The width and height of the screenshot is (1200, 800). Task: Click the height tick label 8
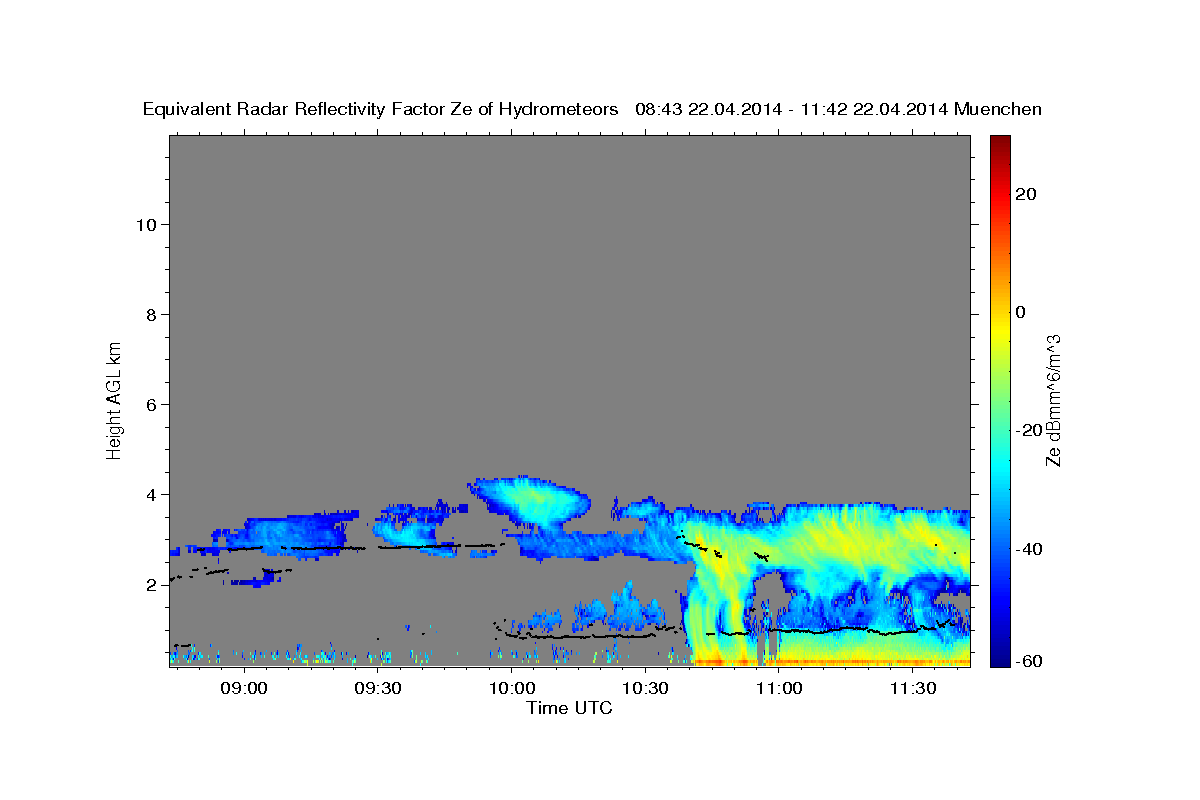click(x=152, y=314)
